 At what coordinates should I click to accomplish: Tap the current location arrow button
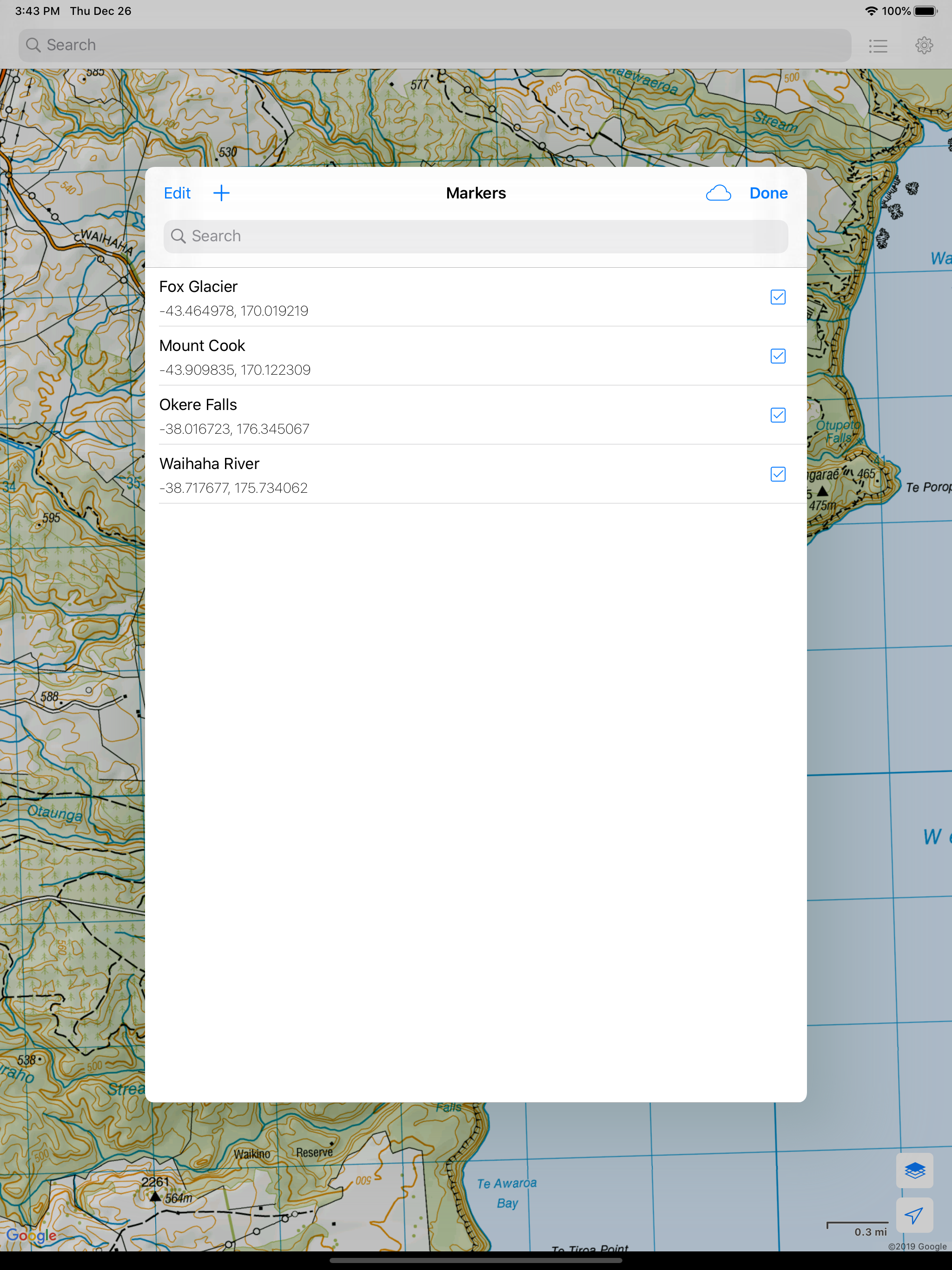[x=914, y=1214]
